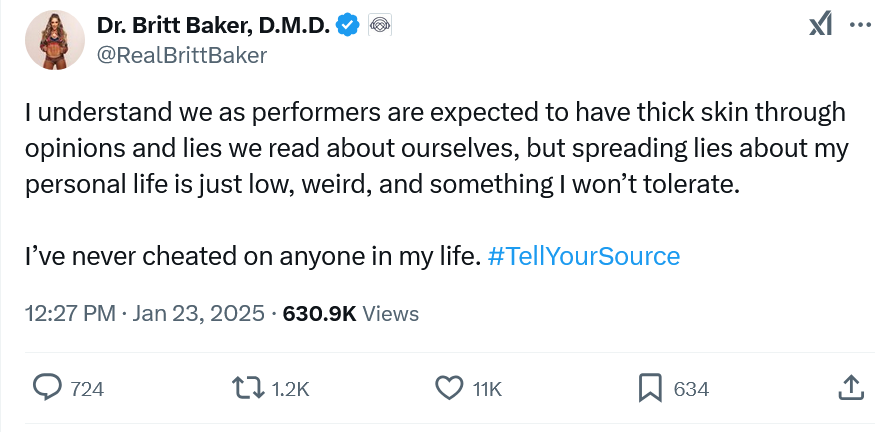Open the 12:27 PM timestamp link
Image resolution: width=891 pixels, height=432 pixels.
pos(70,314)
